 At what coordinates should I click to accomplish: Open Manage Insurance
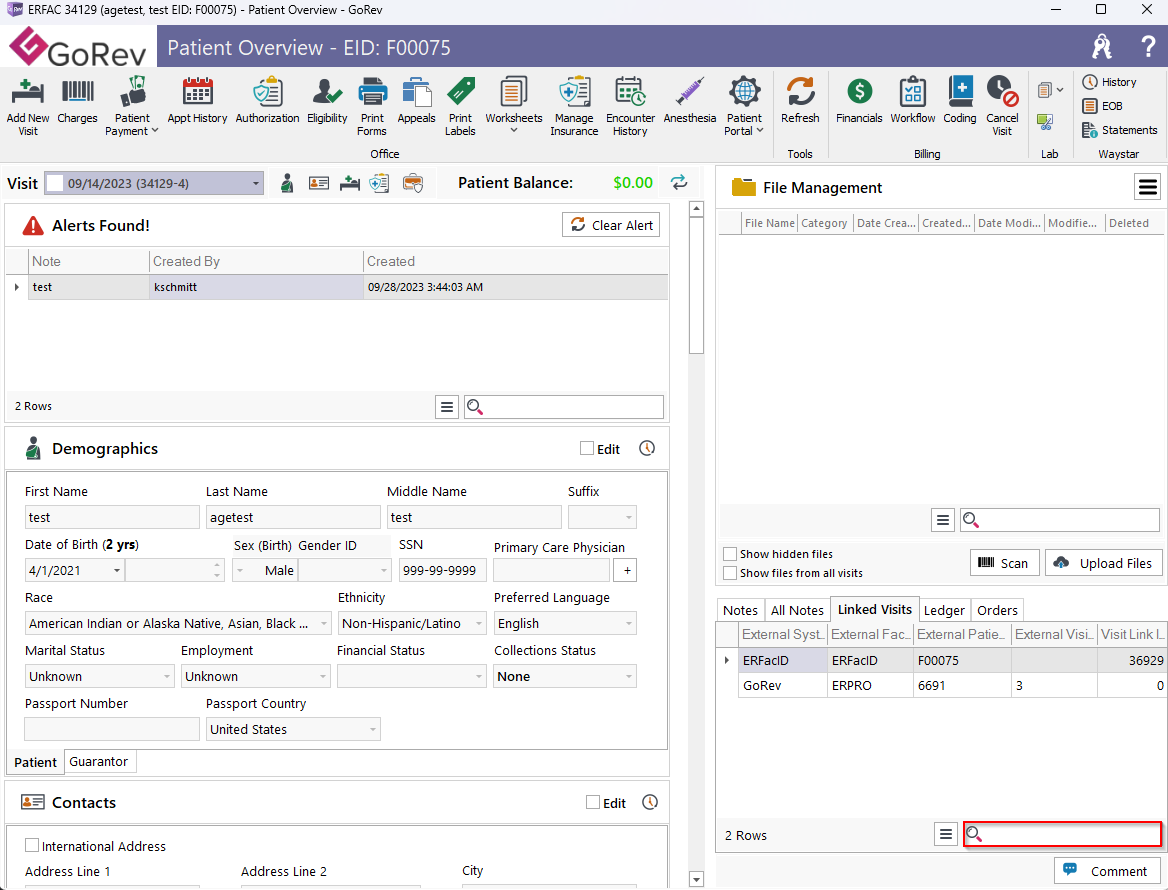point(574,106)
